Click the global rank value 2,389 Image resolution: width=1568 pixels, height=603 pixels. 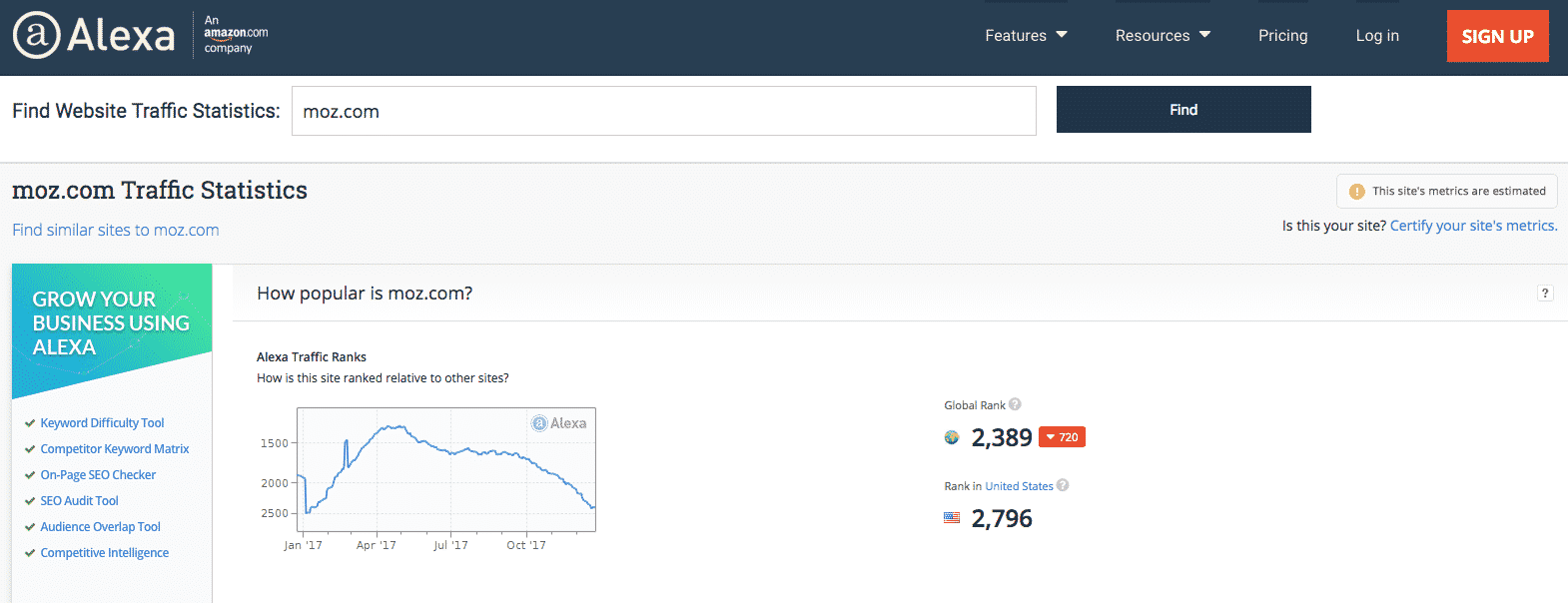tap(1002, 437)
